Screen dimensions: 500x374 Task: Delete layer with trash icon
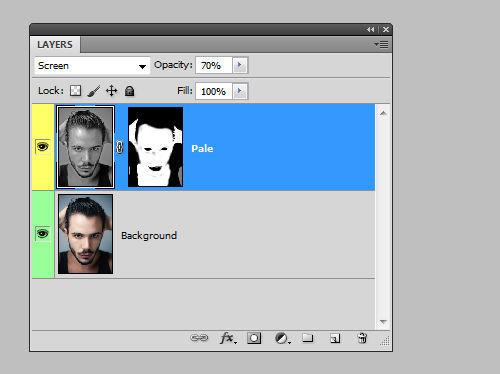pos(362,338)
